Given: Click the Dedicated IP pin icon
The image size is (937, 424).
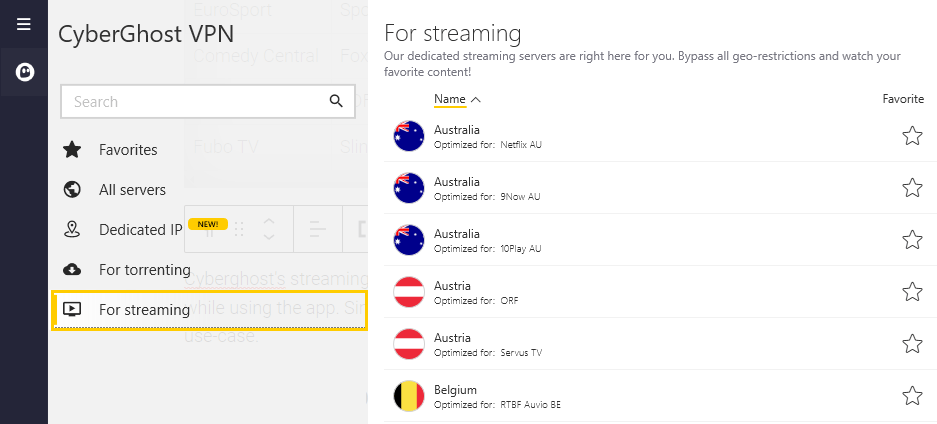Looking at the screenshot, I should (72, 229).
